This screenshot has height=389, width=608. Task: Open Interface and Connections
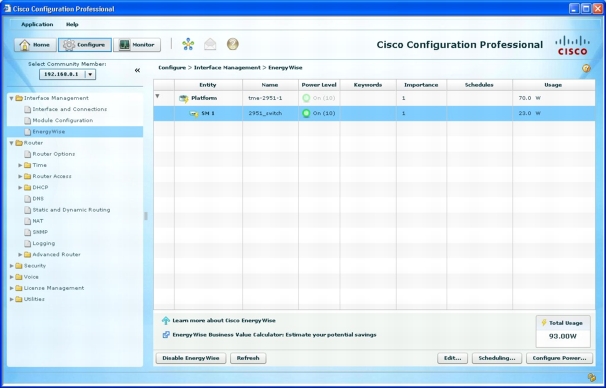click(x=70, y=109)
